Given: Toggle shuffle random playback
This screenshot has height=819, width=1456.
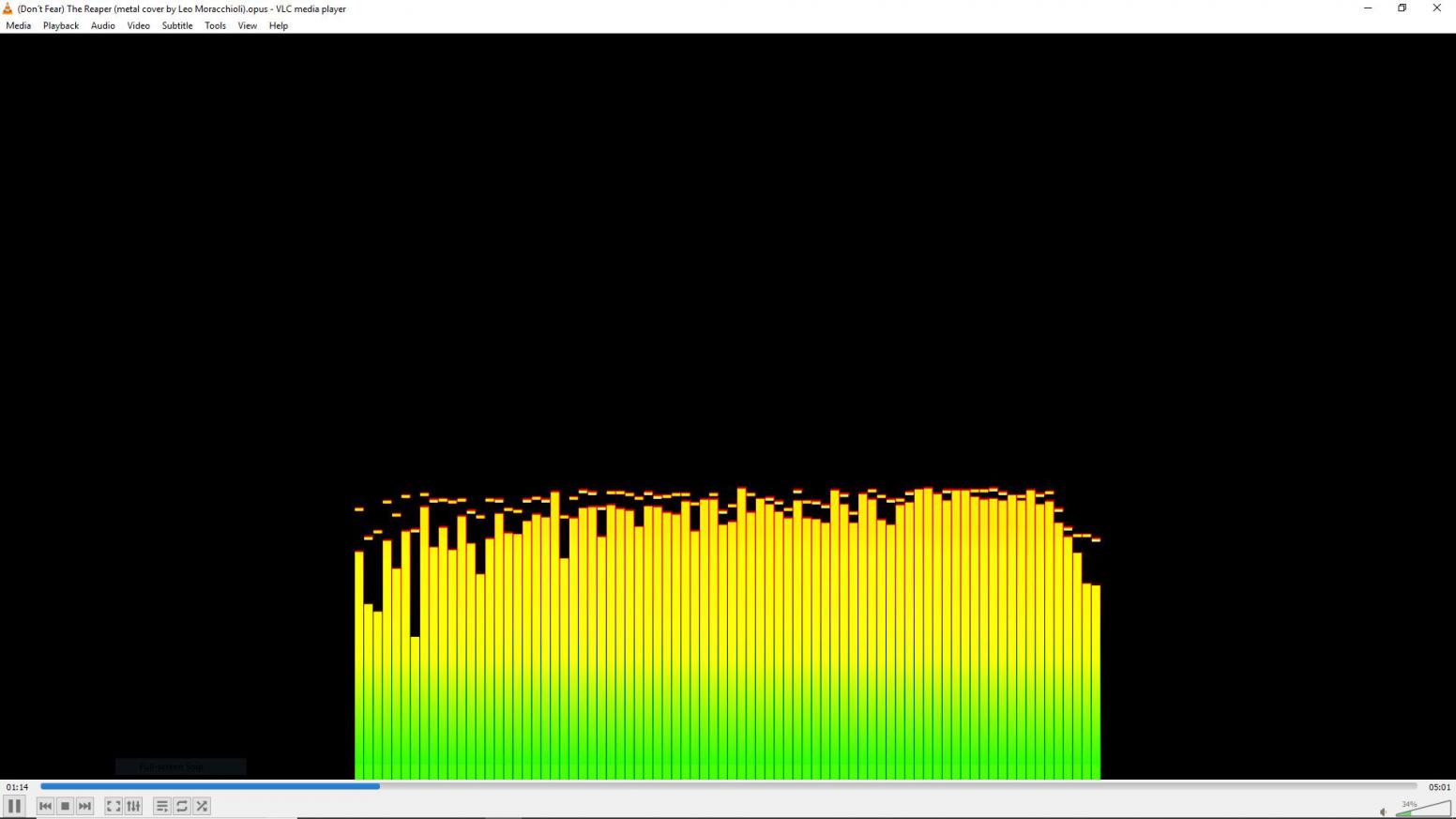Looking at the screenshot, I should (x=202, y=806).
